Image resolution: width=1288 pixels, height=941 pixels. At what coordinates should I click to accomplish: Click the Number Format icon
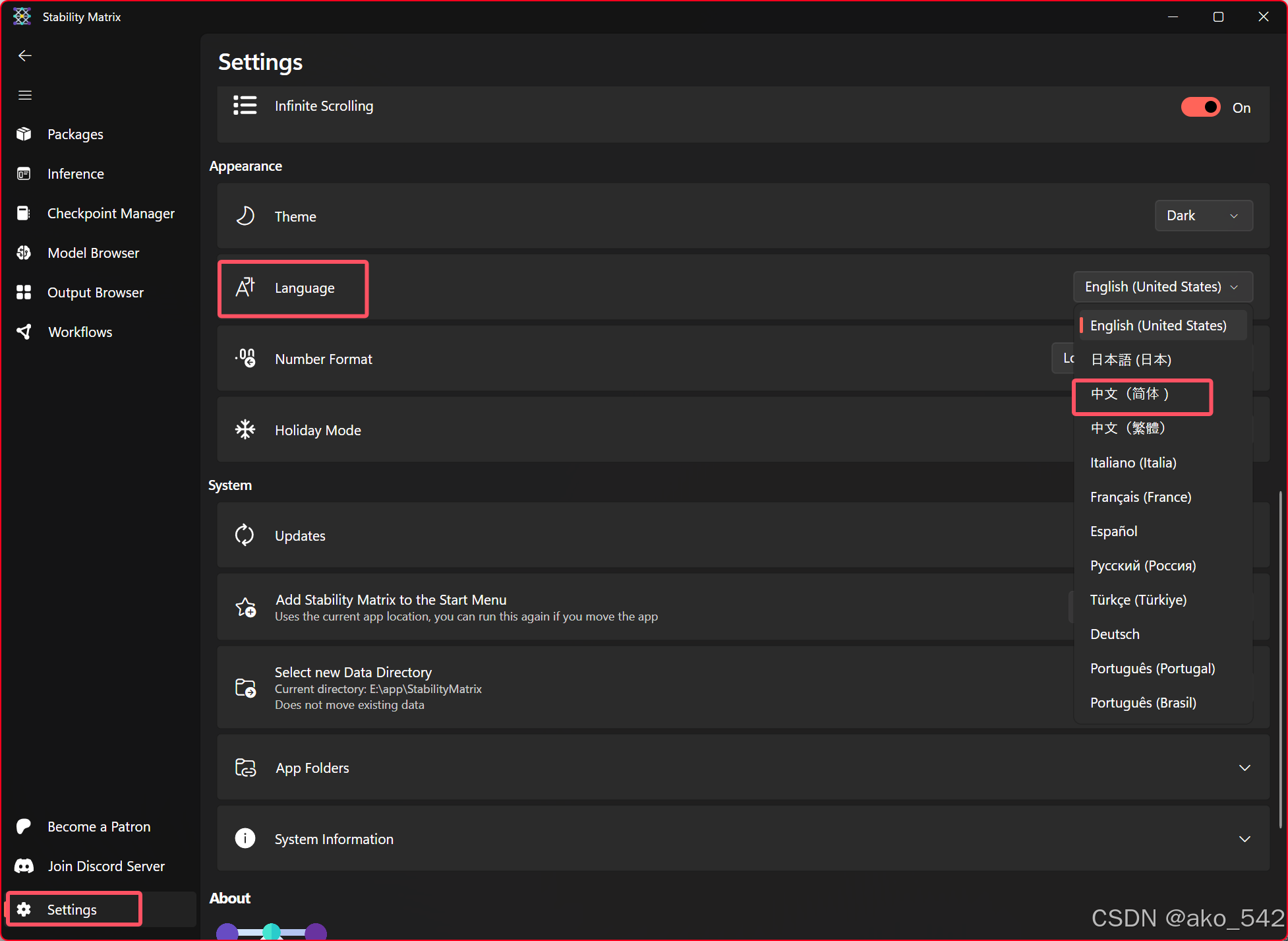245,358
